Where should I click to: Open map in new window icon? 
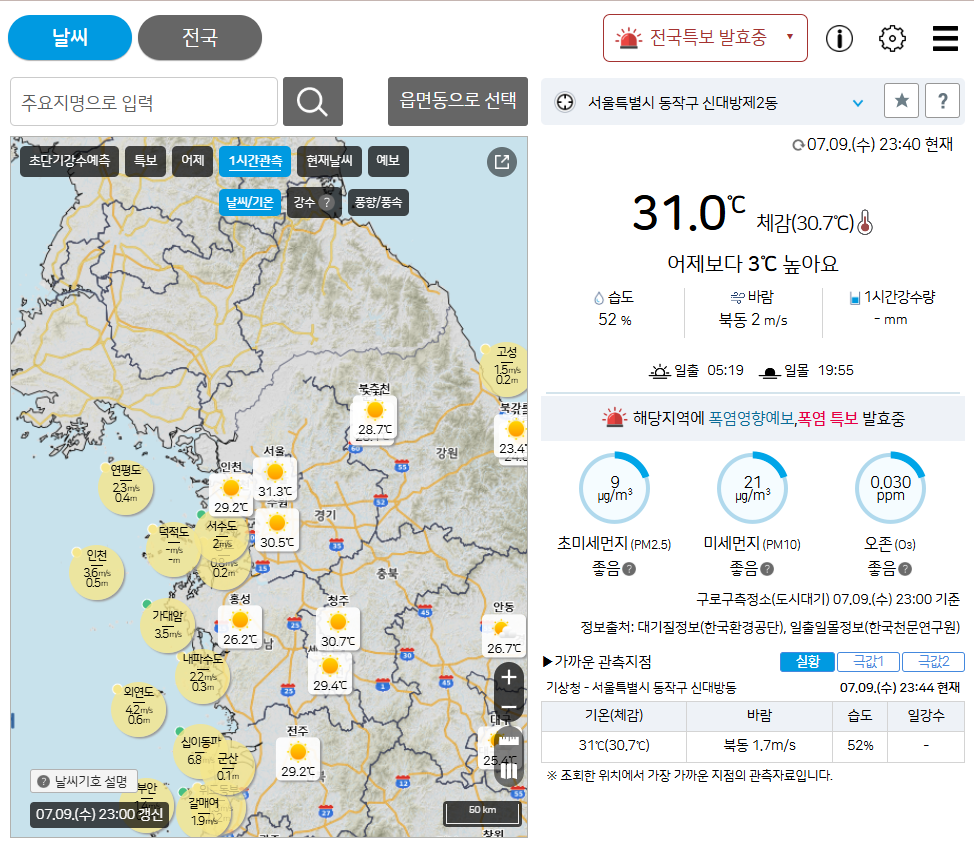pyautogui.click(x=502, y=162)
